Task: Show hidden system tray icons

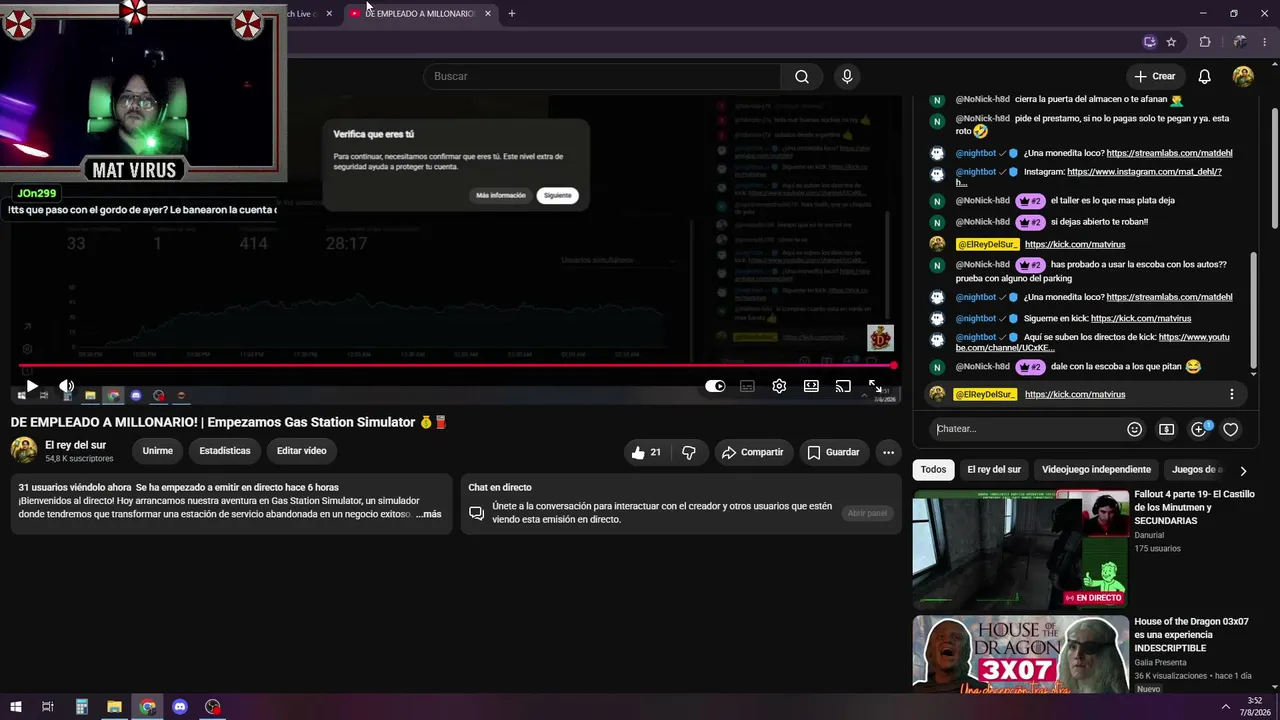Action: [x=1226, y=707]
